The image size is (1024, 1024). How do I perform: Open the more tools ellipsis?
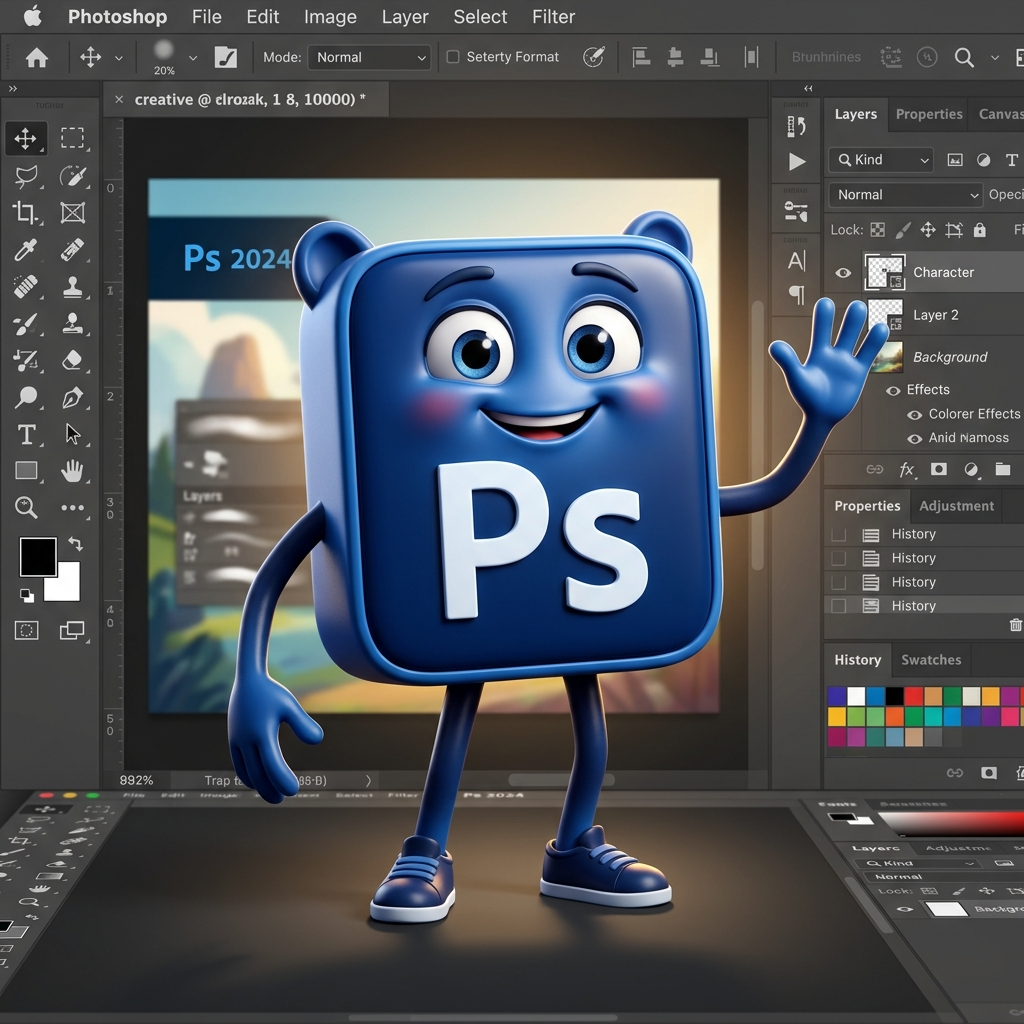(72, 507)
